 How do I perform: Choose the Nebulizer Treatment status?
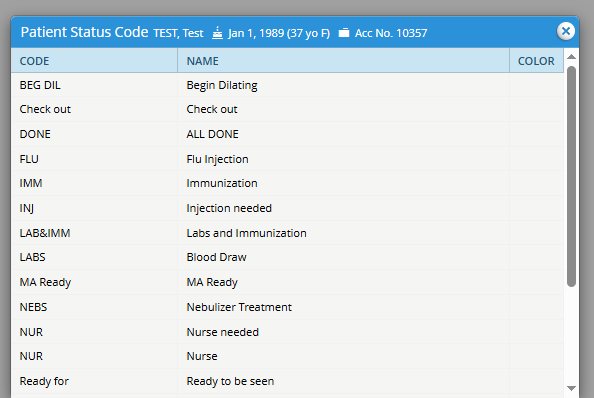239,307
